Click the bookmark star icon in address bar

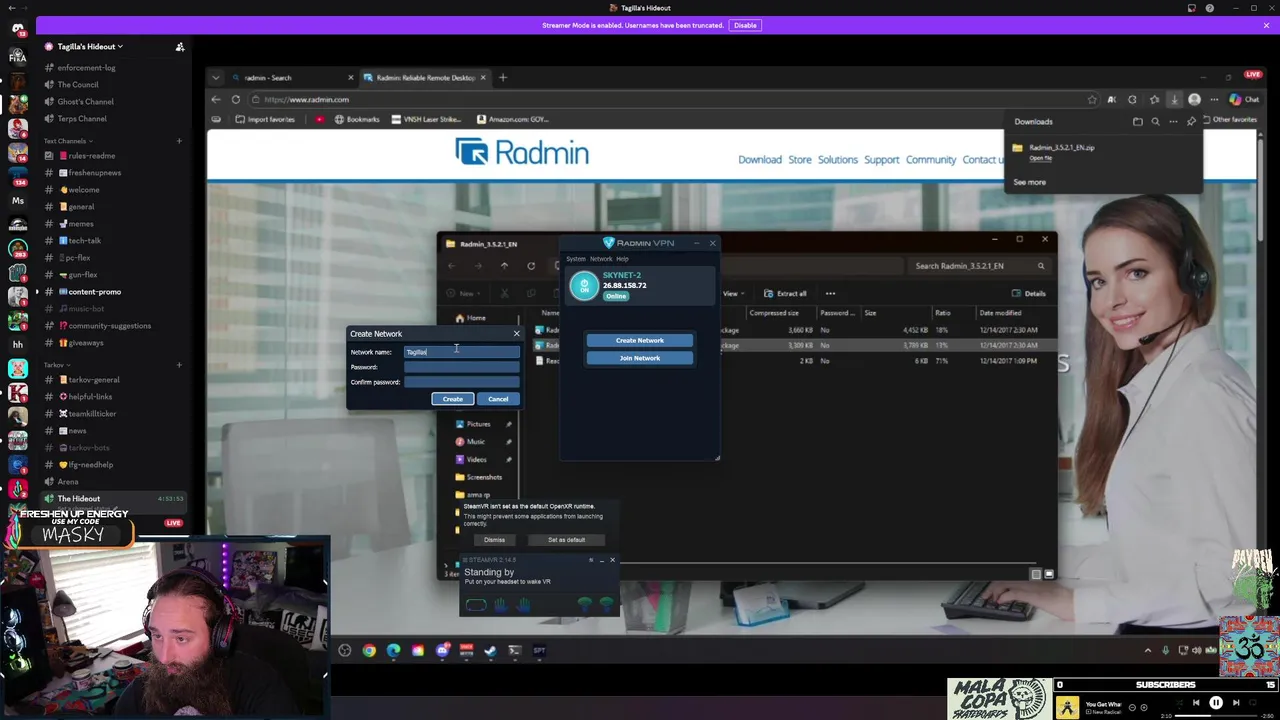click(x=1092, y=100)
